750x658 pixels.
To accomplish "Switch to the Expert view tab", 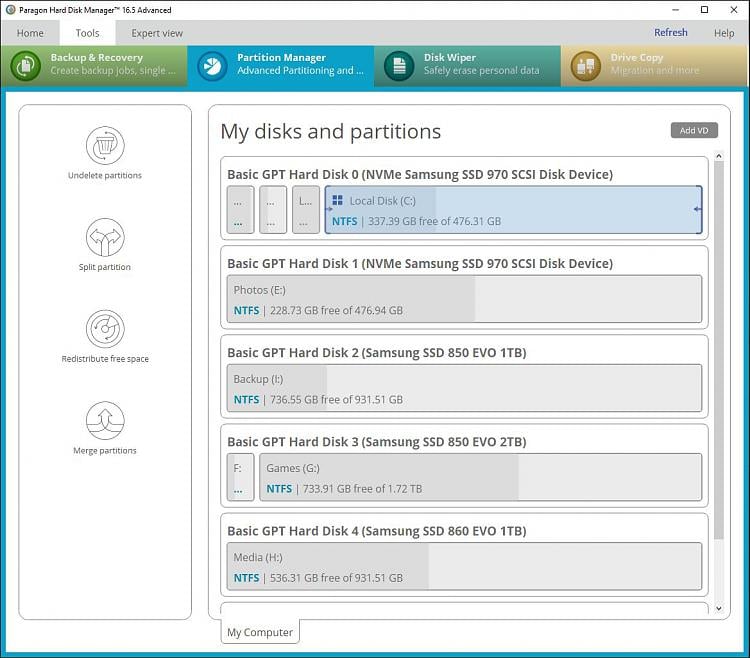I will pyautogui.click(x=157, y=33).
